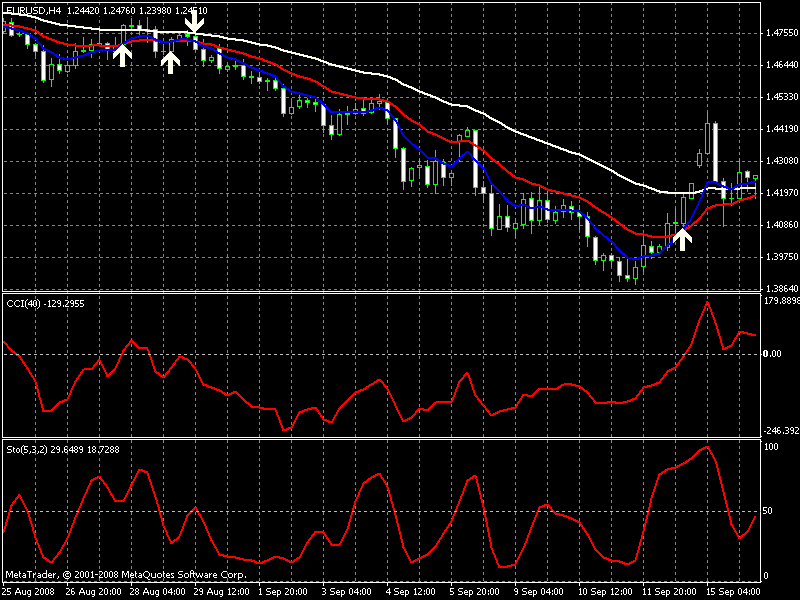This screenshot has height=600, width=800.
Task: Click the Stochastic 50 level label
Action: coord(769,511)
